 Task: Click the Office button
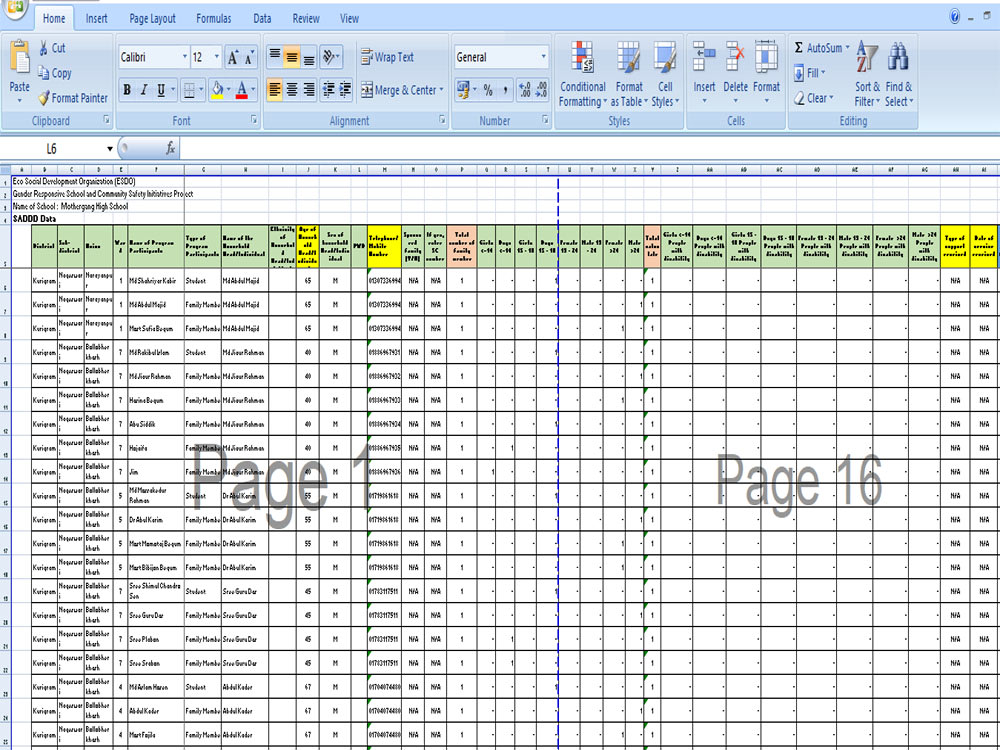click(x=13, y=8)
